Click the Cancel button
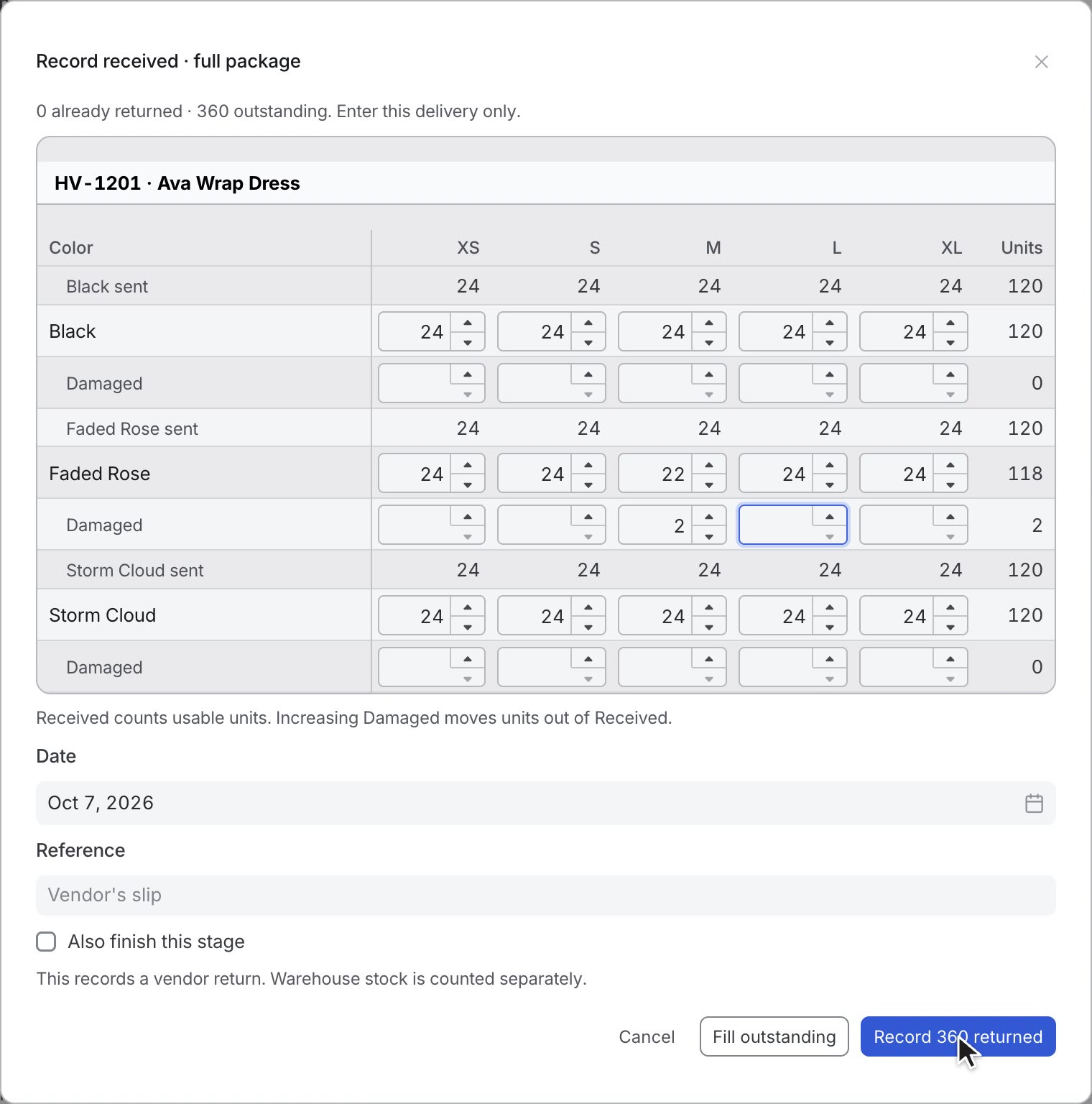Image resolution: width=1092 pixels, height=1104 pixels. coord(647,1036)
